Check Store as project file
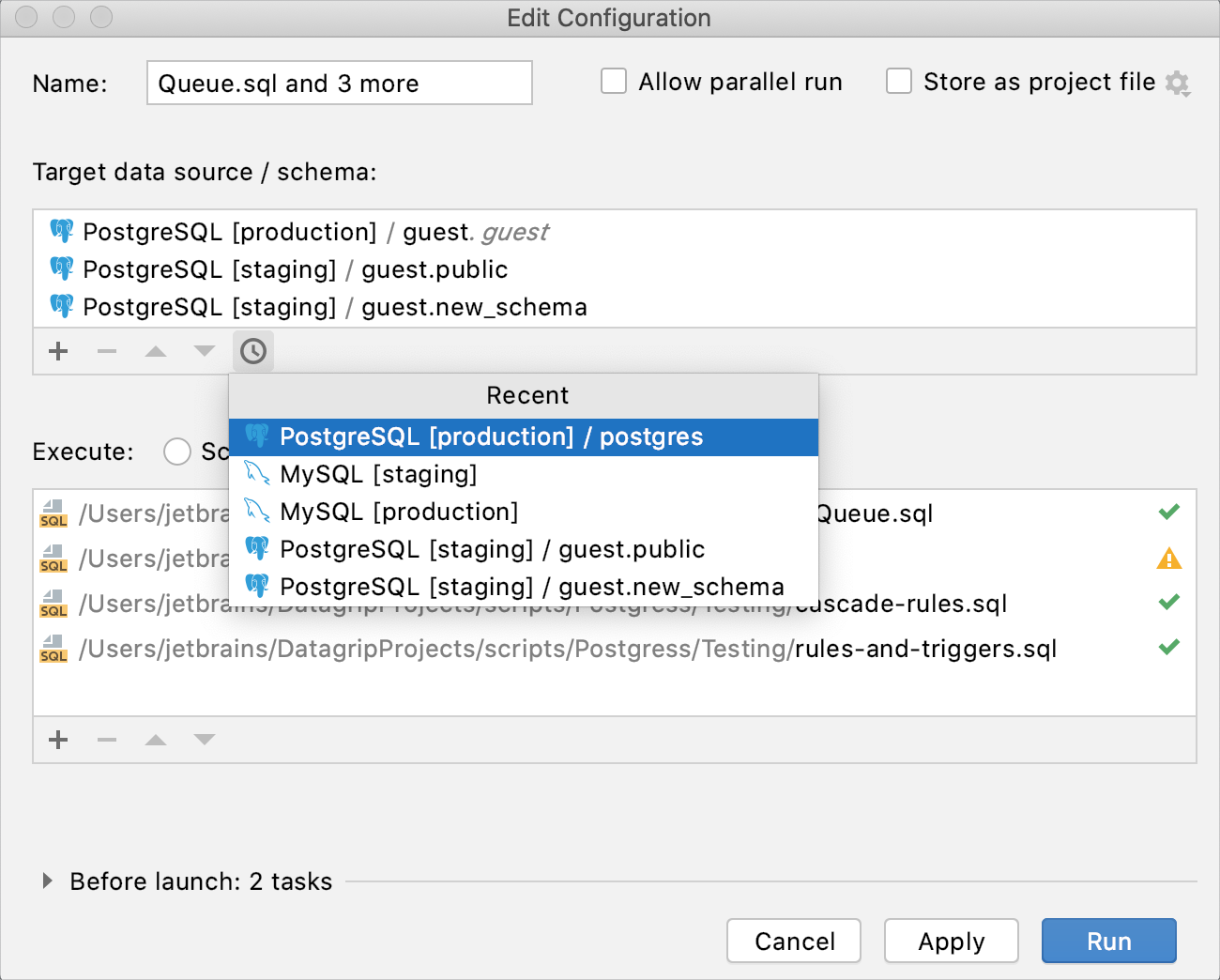This screenshot has height=980, width=1220. point(899,82)
